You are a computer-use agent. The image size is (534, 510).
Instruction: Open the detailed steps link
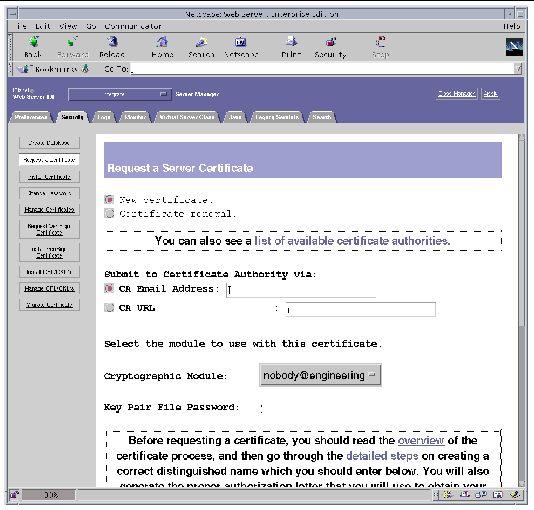[382, 456]
